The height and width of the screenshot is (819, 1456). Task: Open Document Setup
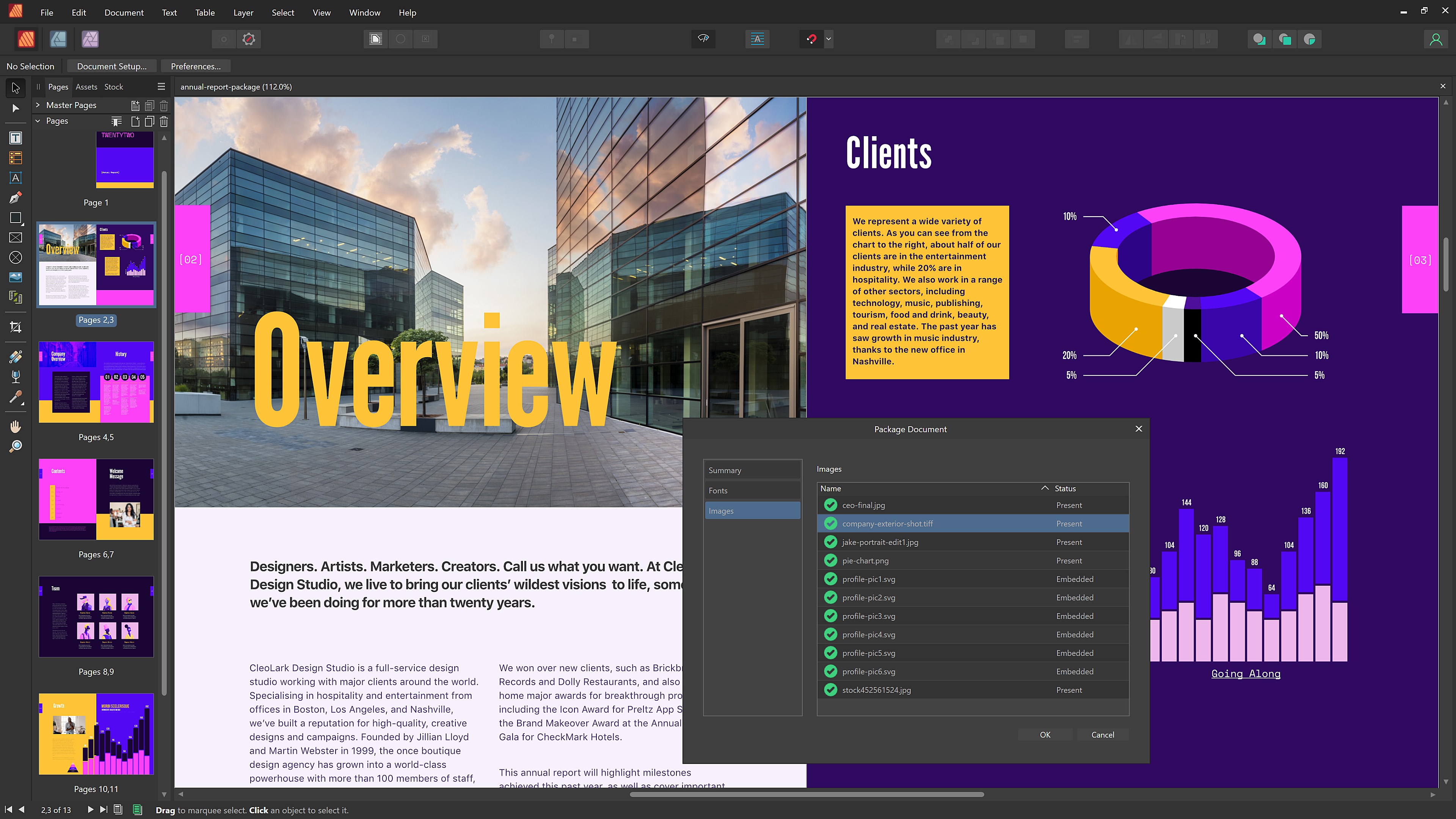(111, 66)
